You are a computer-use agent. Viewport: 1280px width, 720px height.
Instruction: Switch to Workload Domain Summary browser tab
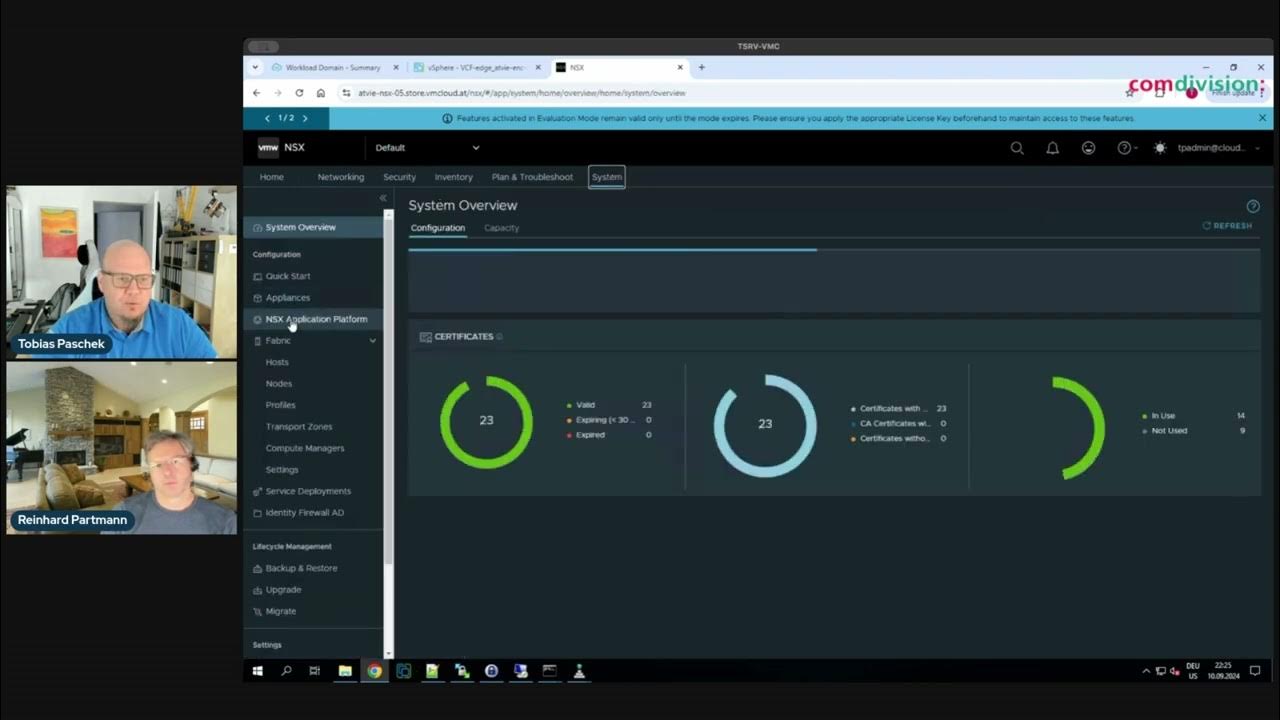point(333,67)
